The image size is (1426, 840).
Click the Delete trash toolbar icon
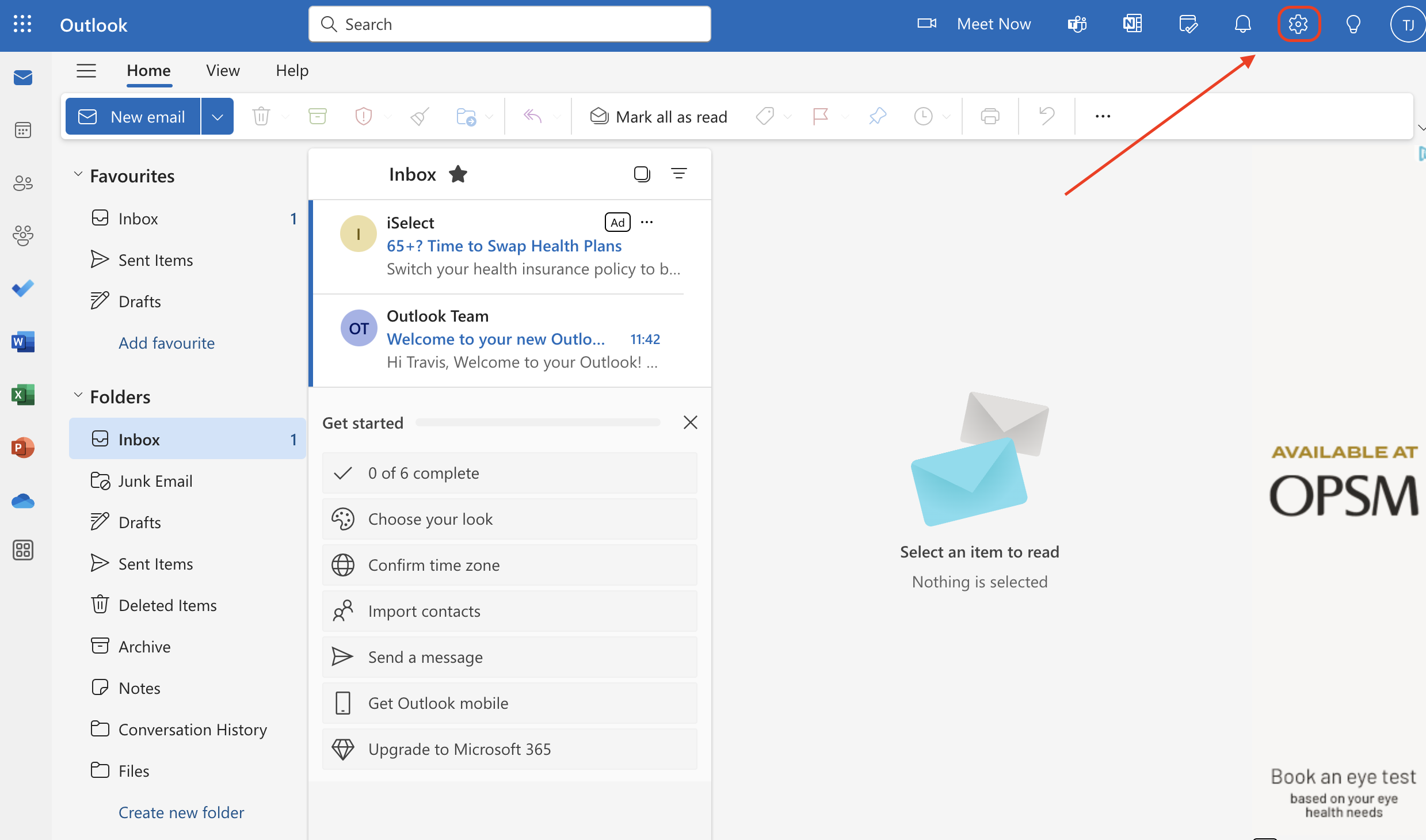click(x=261, y=116)
